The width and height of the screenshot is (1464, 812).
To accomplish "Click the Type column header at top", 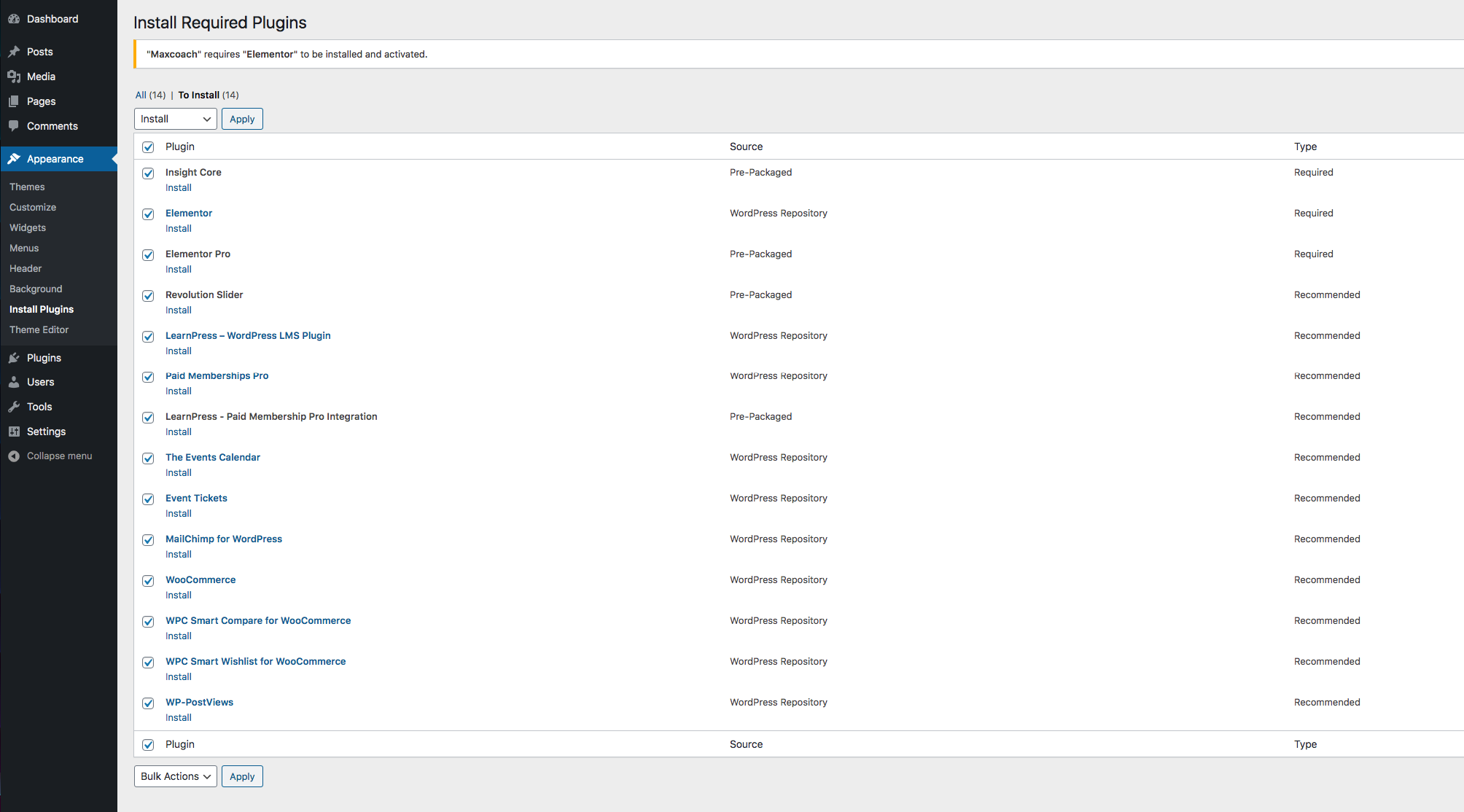I will [1305, 147].
